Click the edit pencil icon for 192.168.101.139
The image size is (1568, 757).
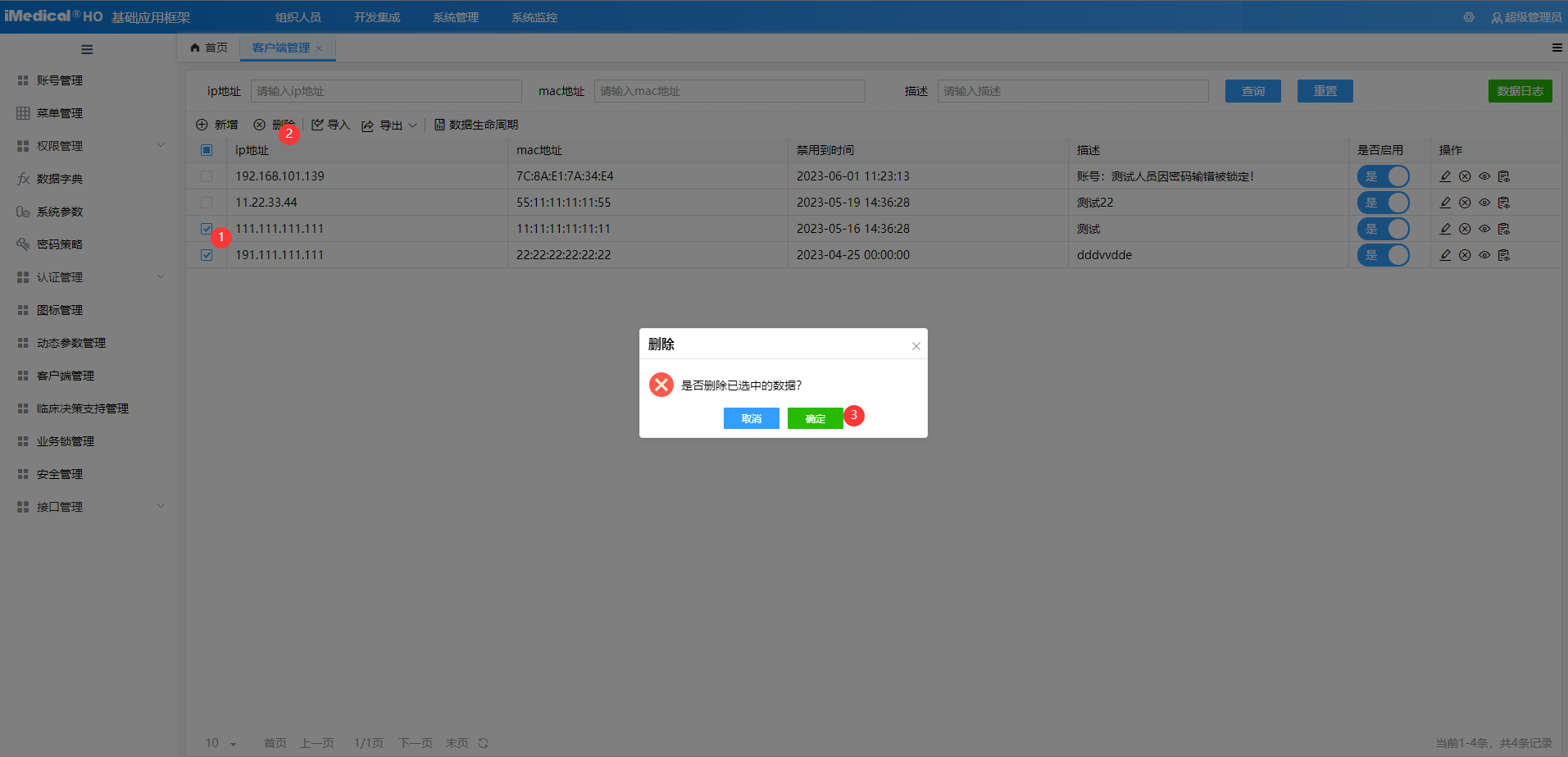pos(1445,176)
